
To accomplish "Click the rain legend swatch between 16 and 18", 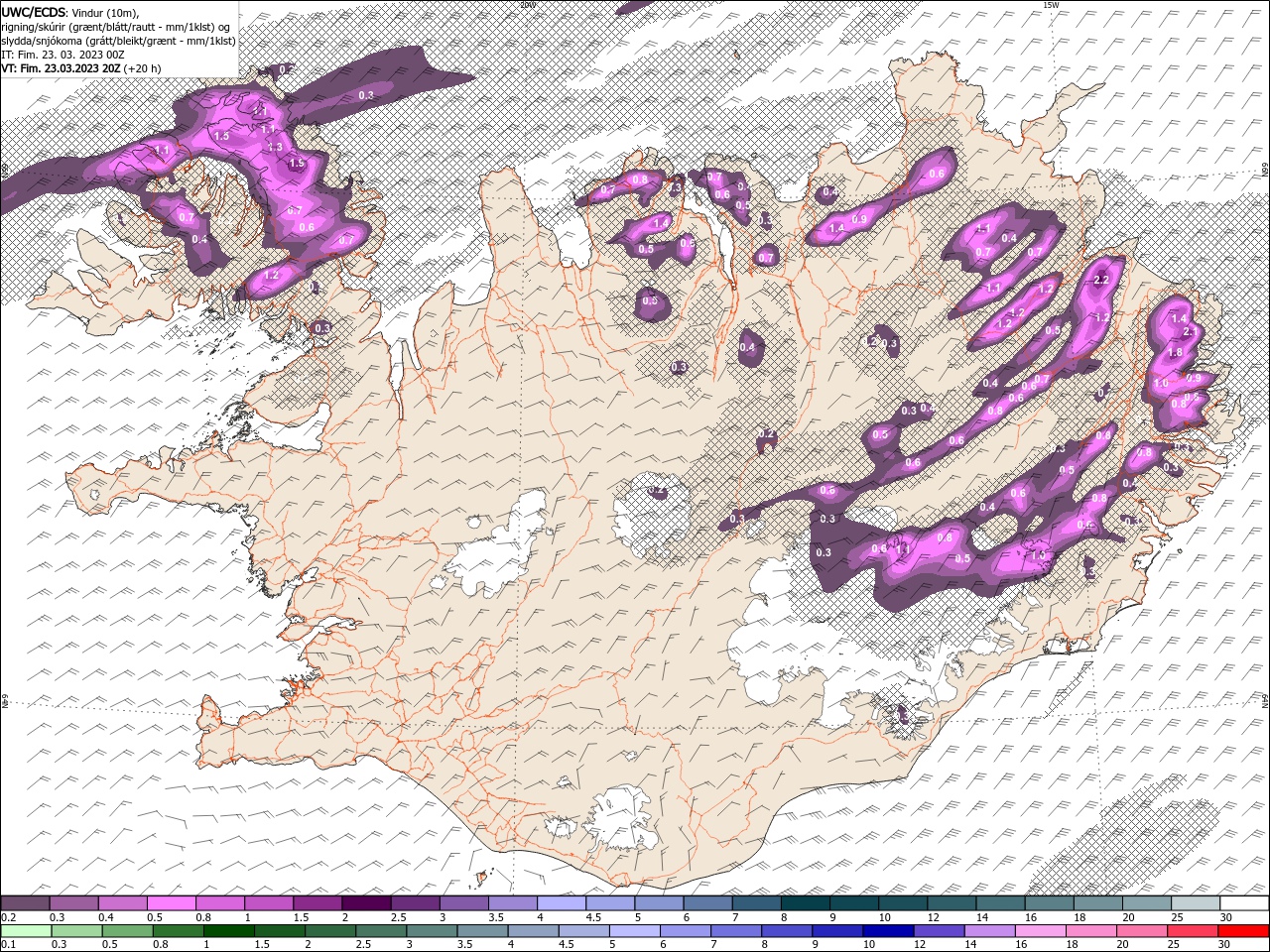I will pyautogui.click(x=1042, y=930).
